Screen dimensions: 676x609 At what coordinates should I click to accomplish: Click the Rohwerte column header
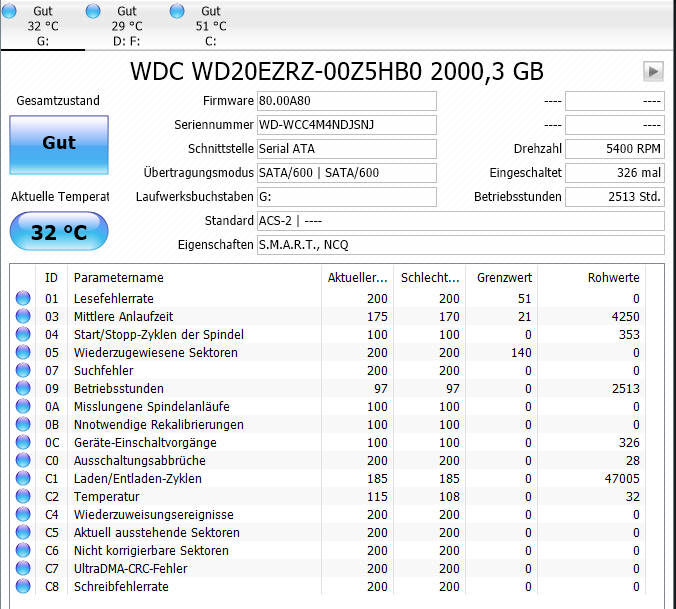click(592, 278)
